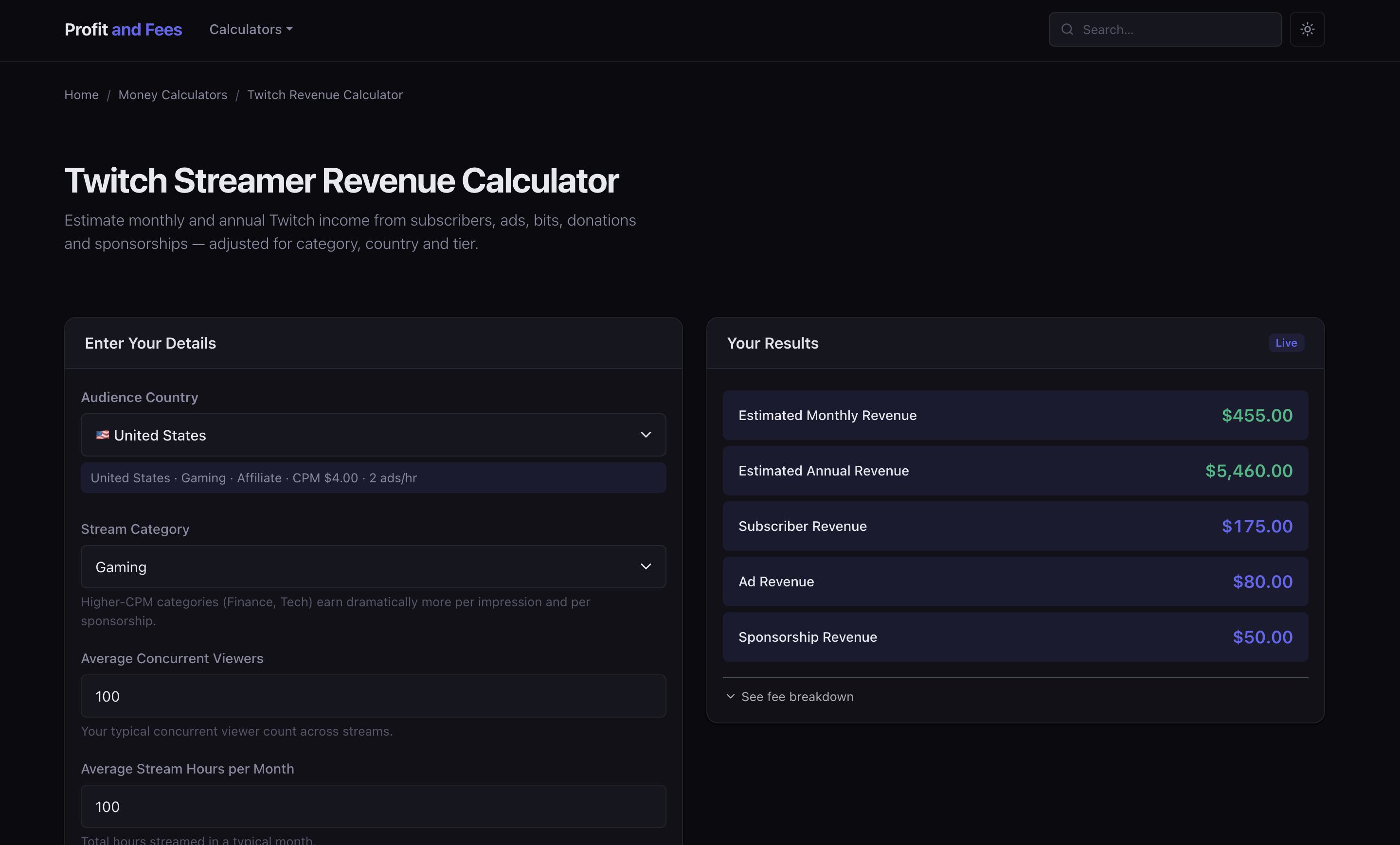Toggle the light/dark theme sun icon
Viewport: 1400px width, 845px height.
click(1307, 29)
